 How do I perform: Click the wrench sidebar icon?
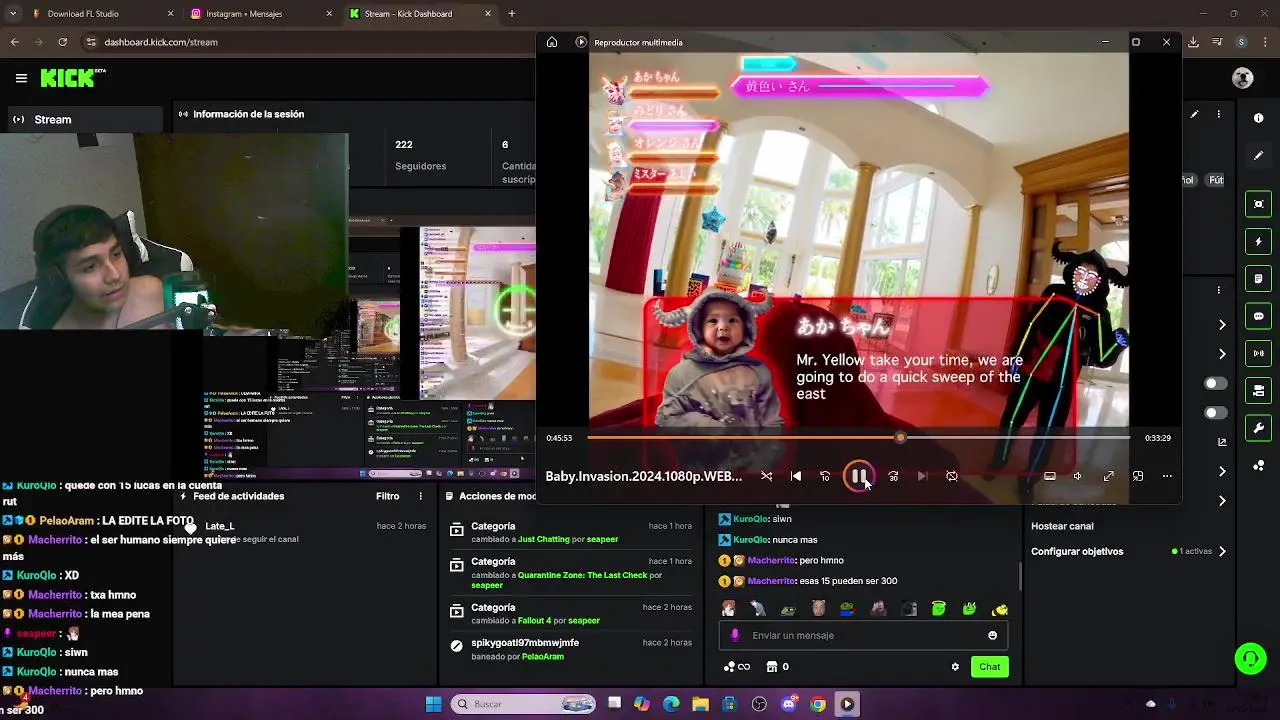(x=1258, y=428)
